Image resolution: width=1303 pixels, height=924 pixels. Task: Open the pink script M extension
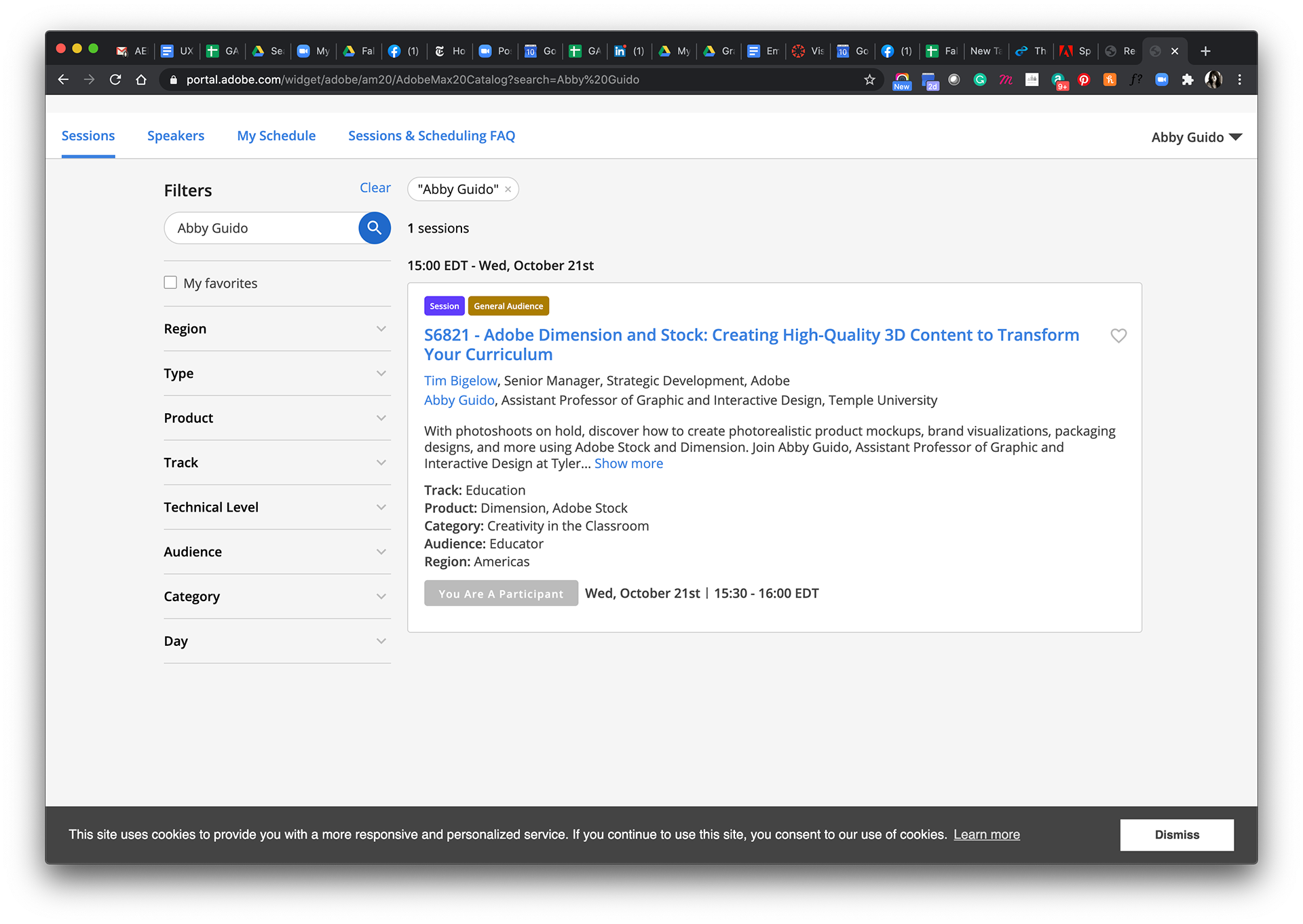tap(1006, 79)
